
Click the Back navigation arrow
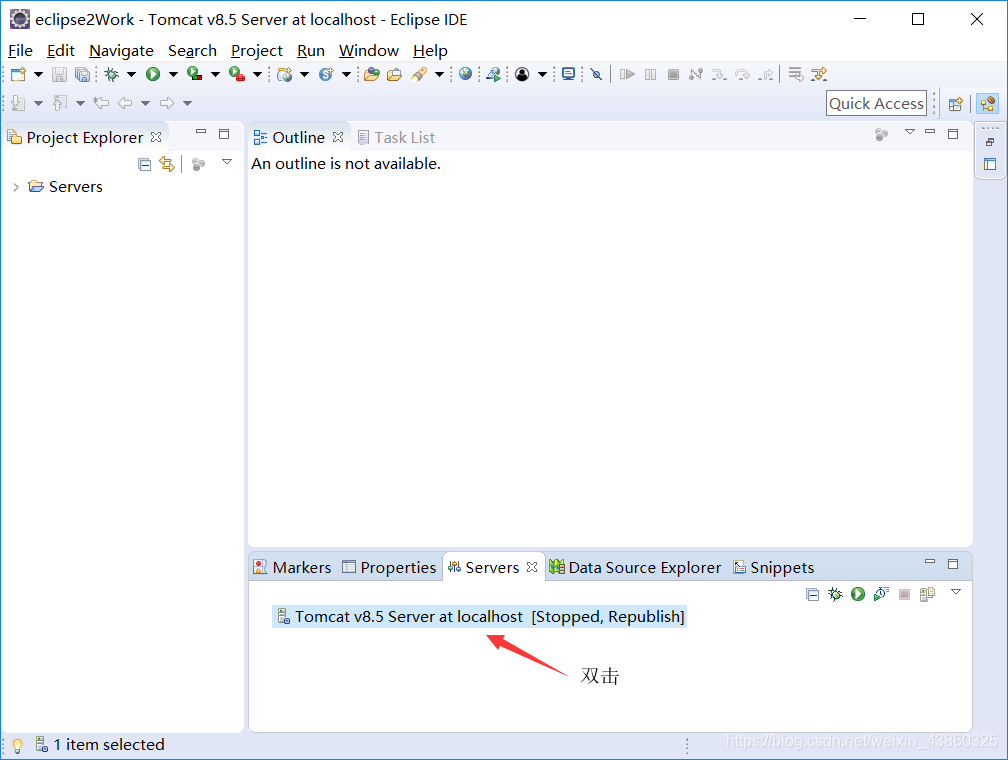tap(125, 103)
